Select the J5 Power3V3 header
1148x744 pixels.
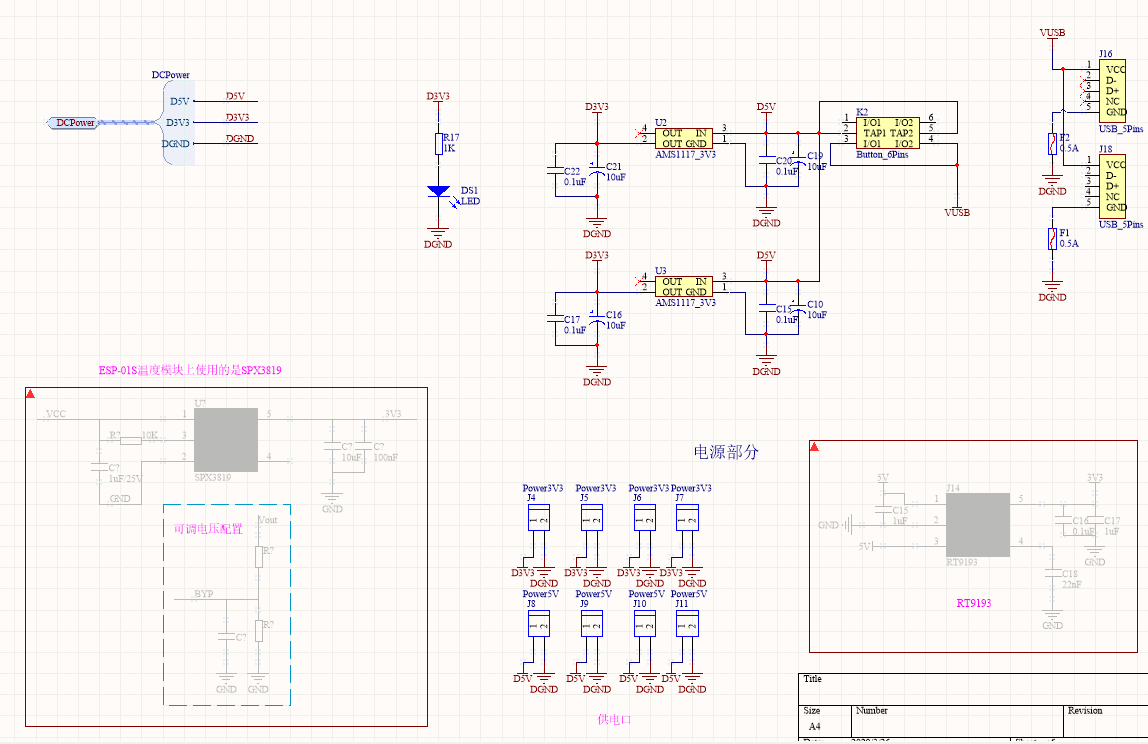pyautogui.click(x=592, y=518)
